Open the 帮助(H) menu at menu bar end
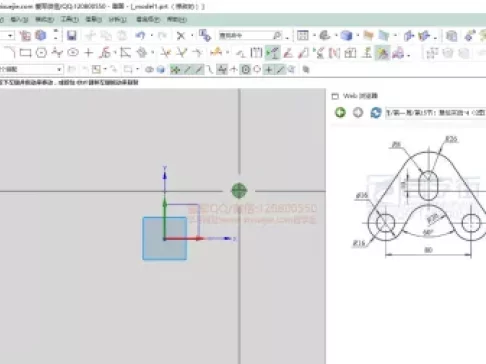Viewport: 486px width, 364px height. point(176,19)
